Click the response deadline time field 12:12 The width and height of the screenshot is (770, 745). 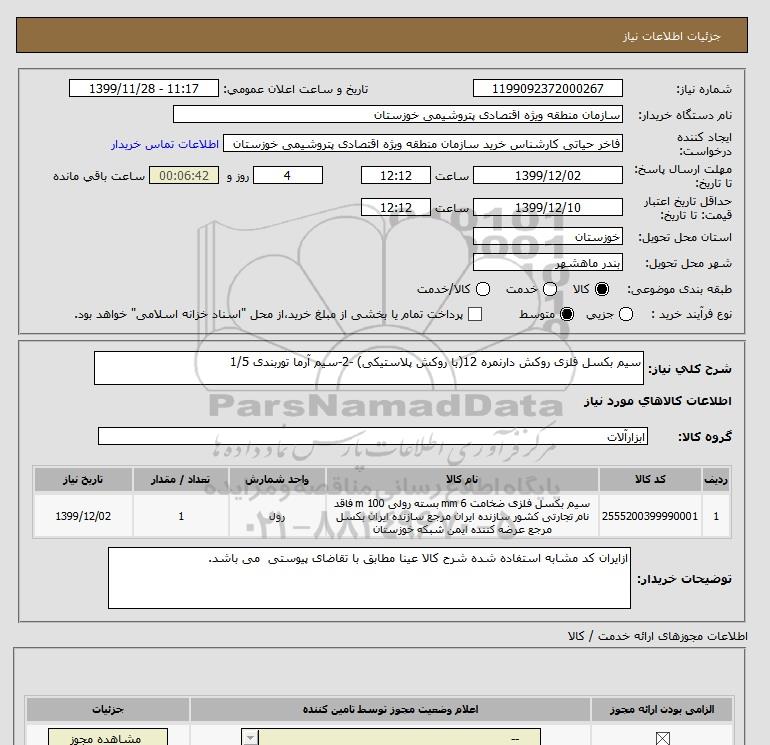point(396,175)
